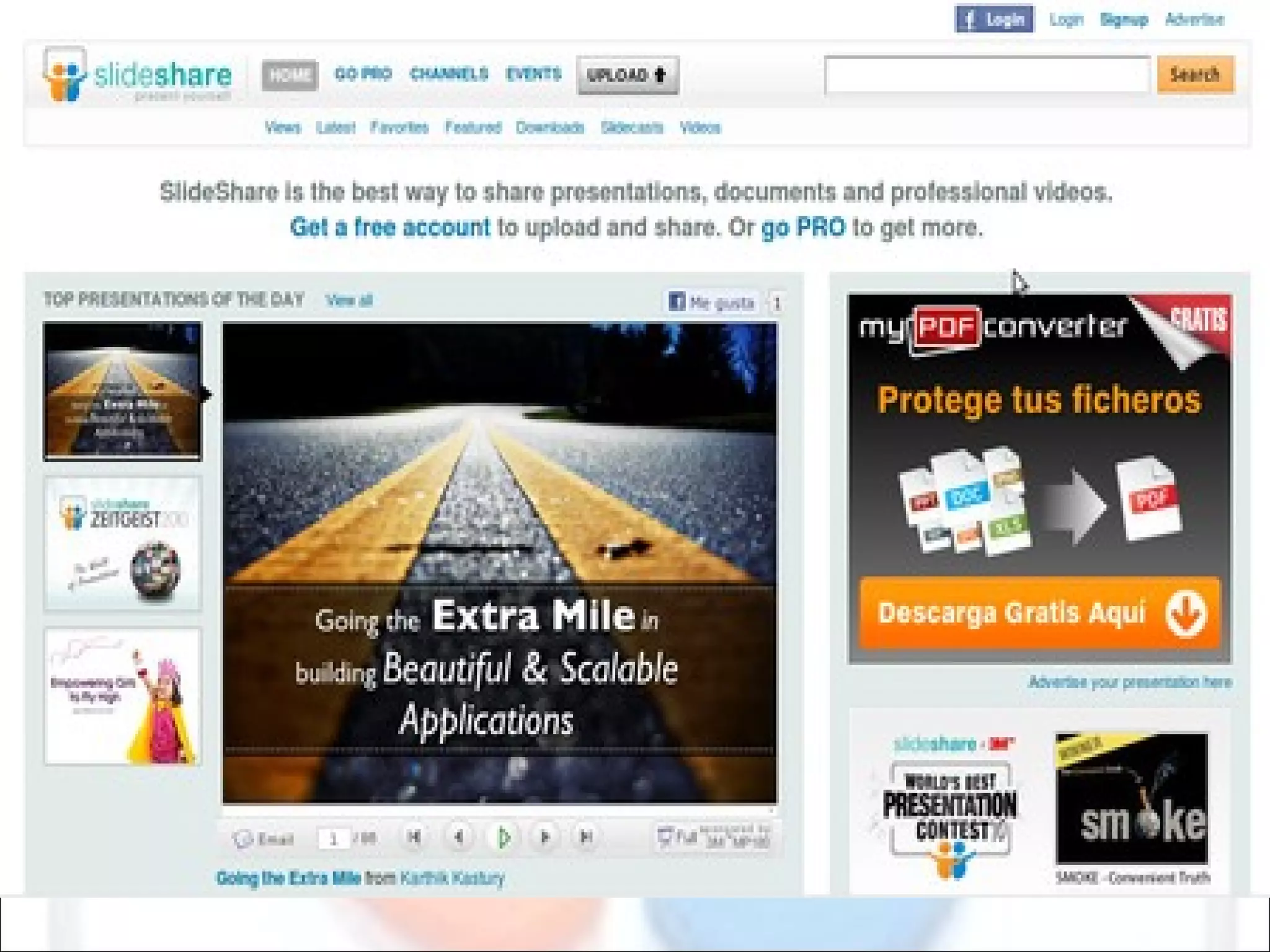The width and height of the screenshot is (1270, 952).
Task: Open the Advertise link at top
Action: coord(1194,19)
